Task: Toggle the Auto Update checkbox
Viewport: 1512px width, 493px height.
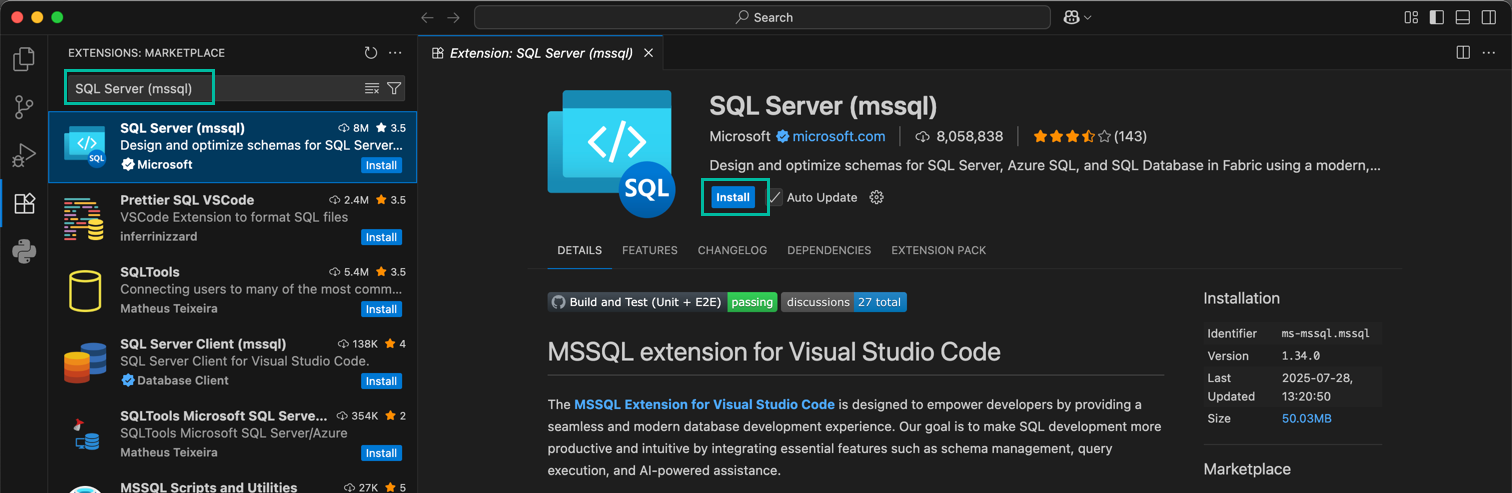Action: point(775,198)
